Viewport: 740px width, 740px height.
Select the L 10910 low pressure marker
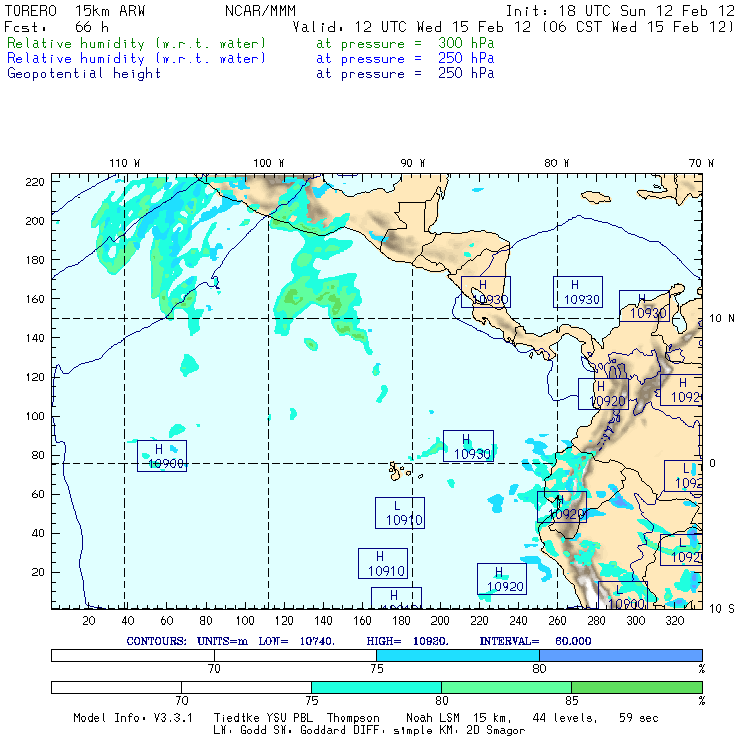tap(400, 513)
